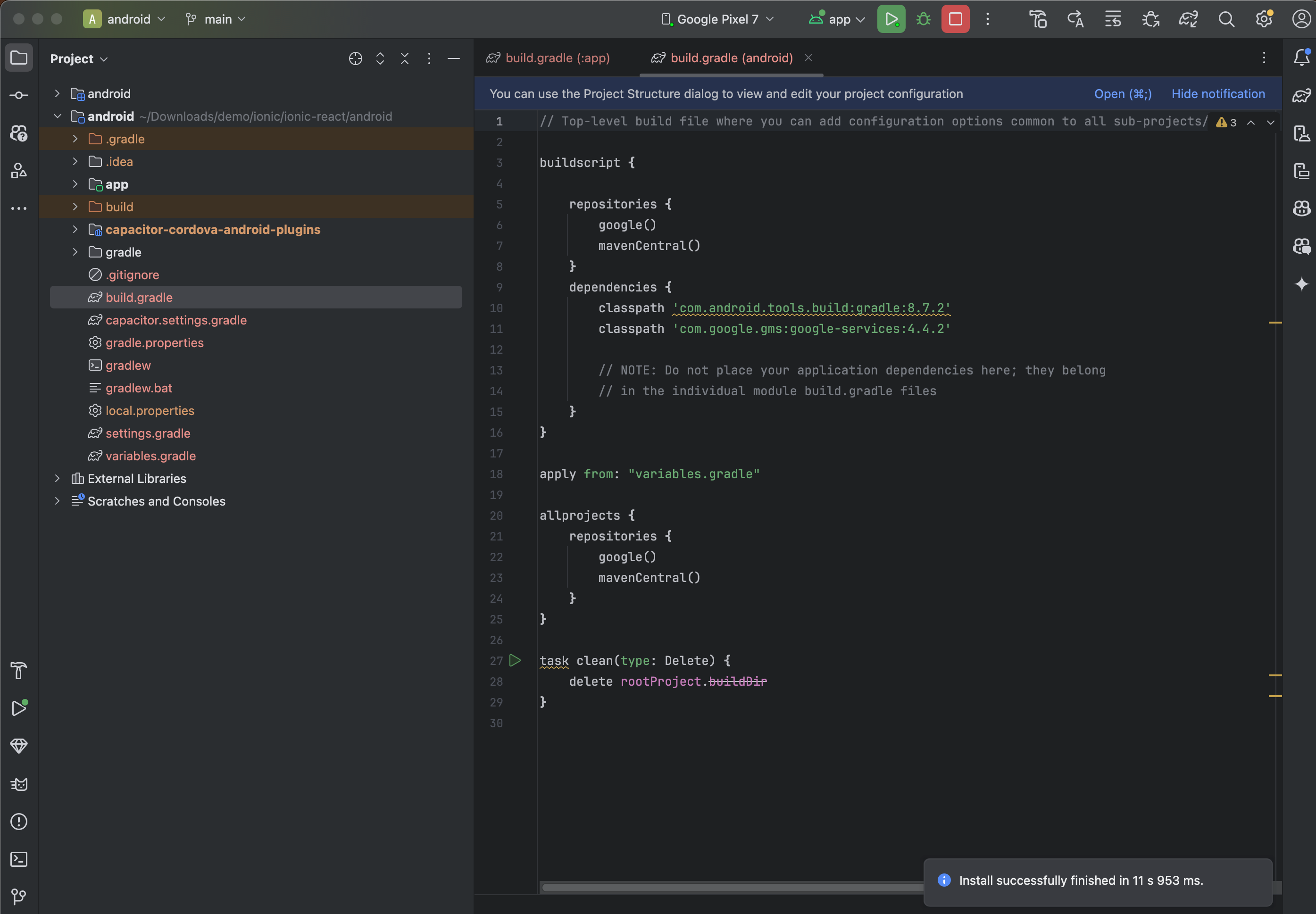Stop the running app
The width and height of the screenshot is (1316, 914).
(955, 19)
